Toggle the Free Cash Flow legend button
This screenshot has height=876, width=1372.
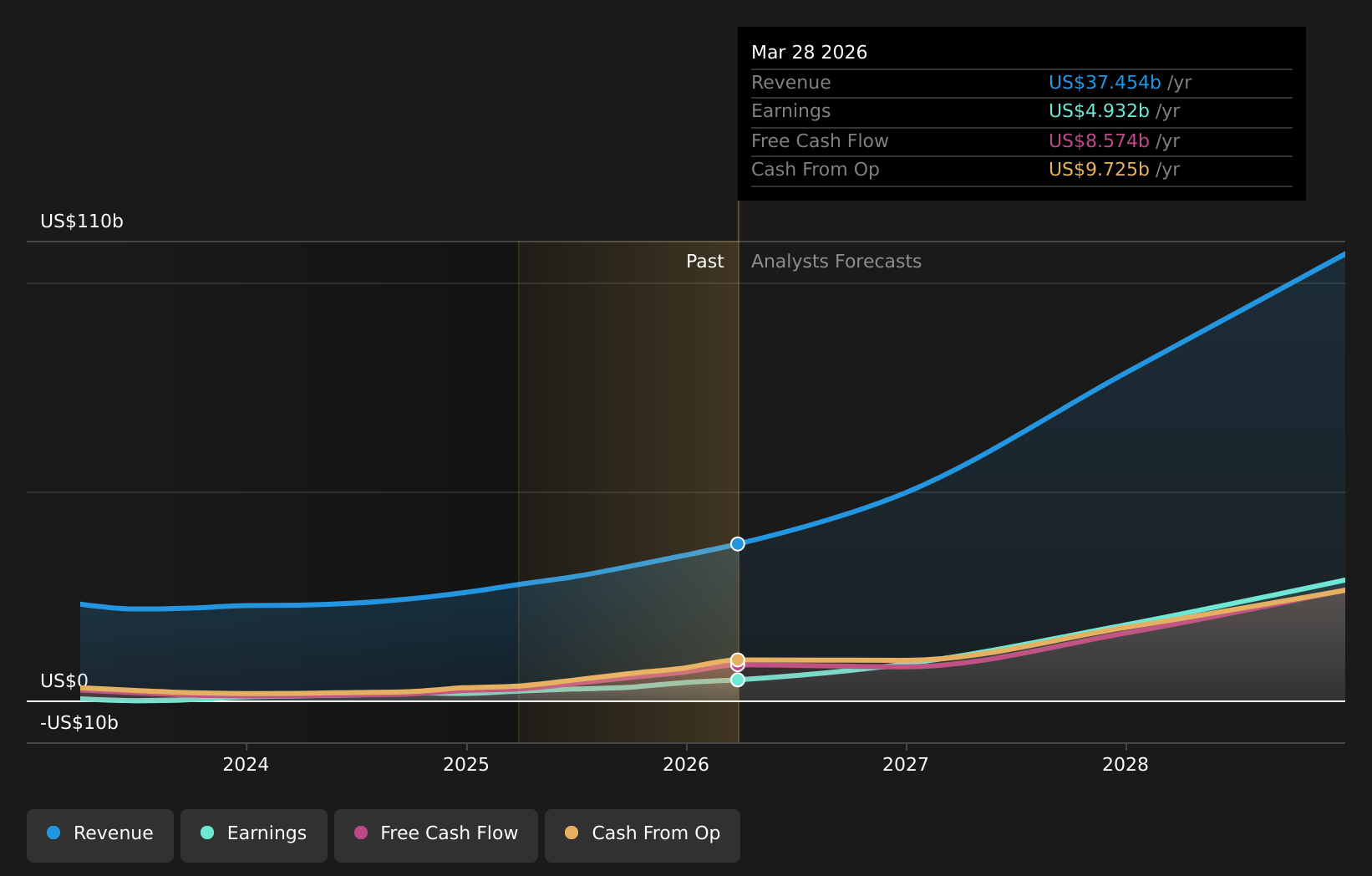pyautogui.click(x=436, y=835)
